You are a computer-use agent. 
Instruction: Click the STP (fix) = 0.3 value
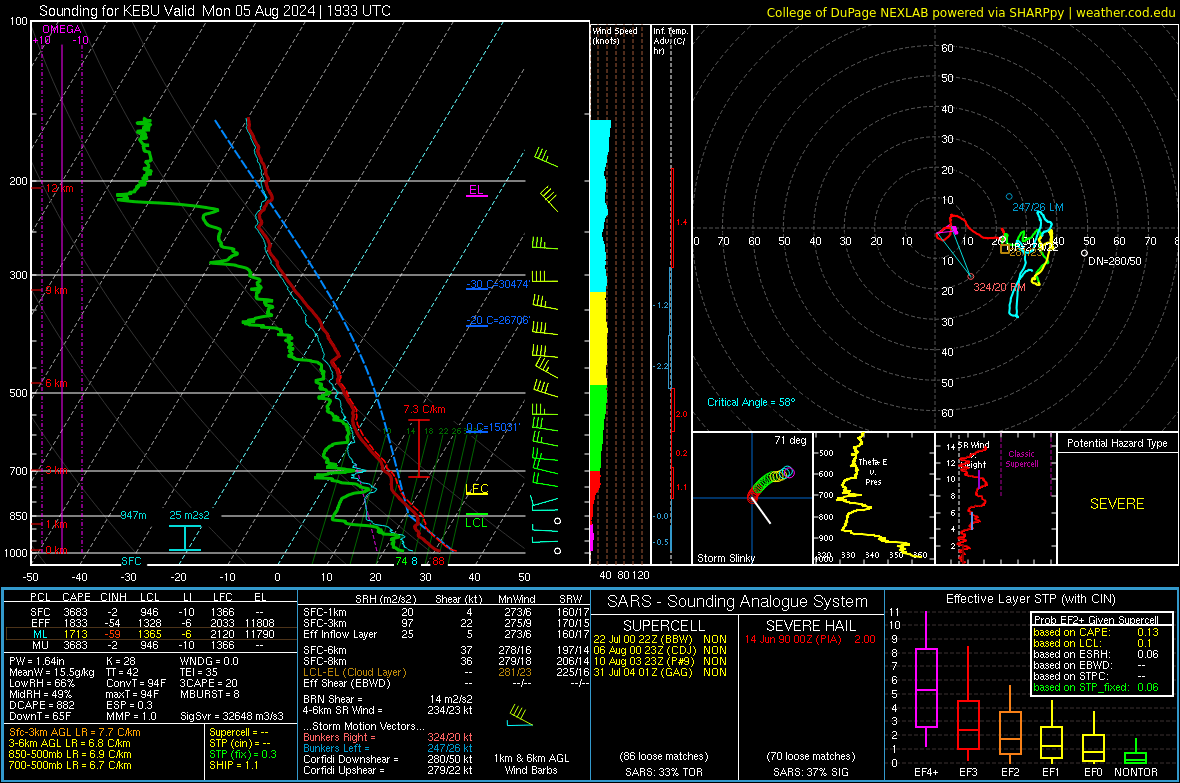(243, 754)
